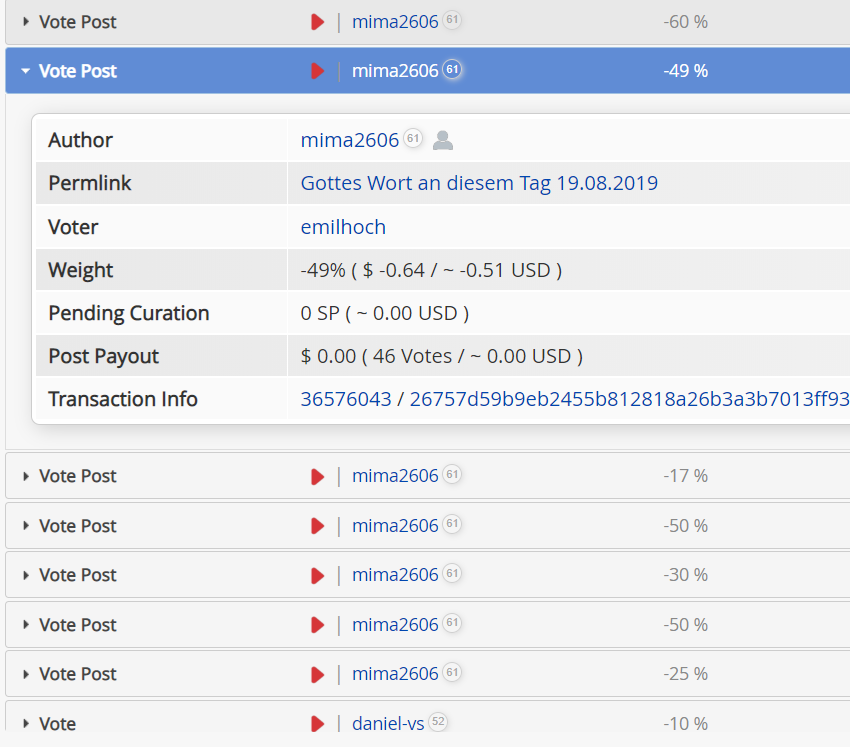
Task: Click red downvote arrow in -25 % row
Action: coord(318,674)
